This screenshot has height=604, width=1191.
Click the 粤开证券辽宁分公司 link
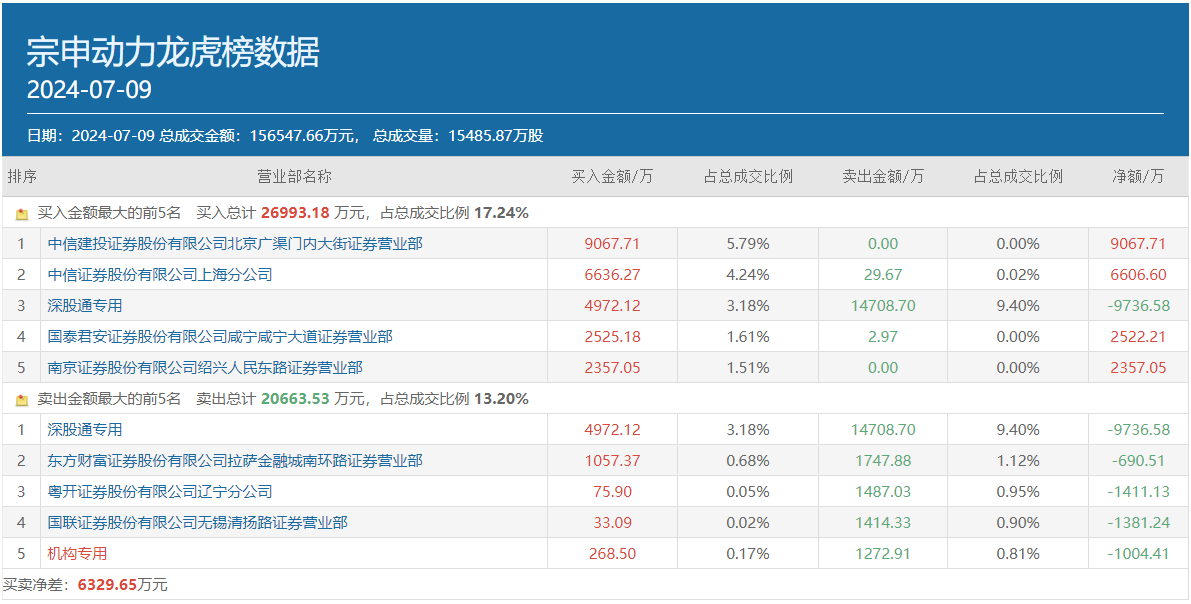pos(160,492)
